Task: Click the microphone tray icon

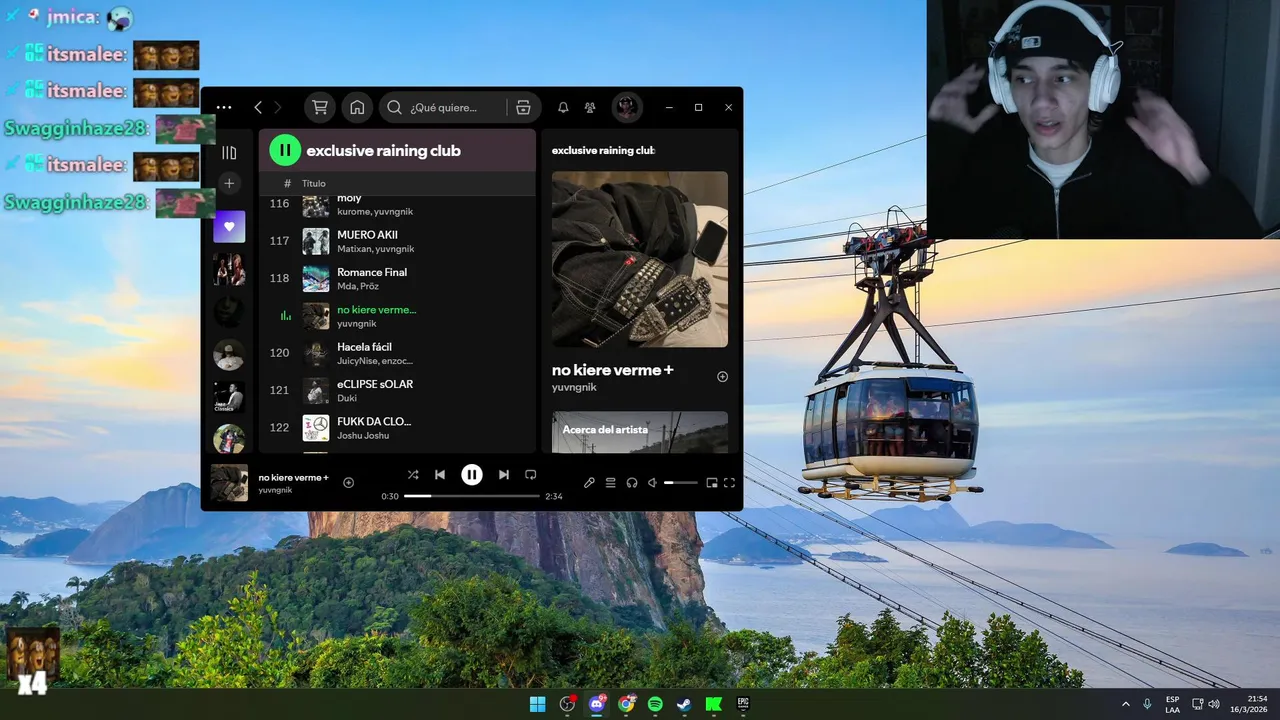Action: (1148, 704)
